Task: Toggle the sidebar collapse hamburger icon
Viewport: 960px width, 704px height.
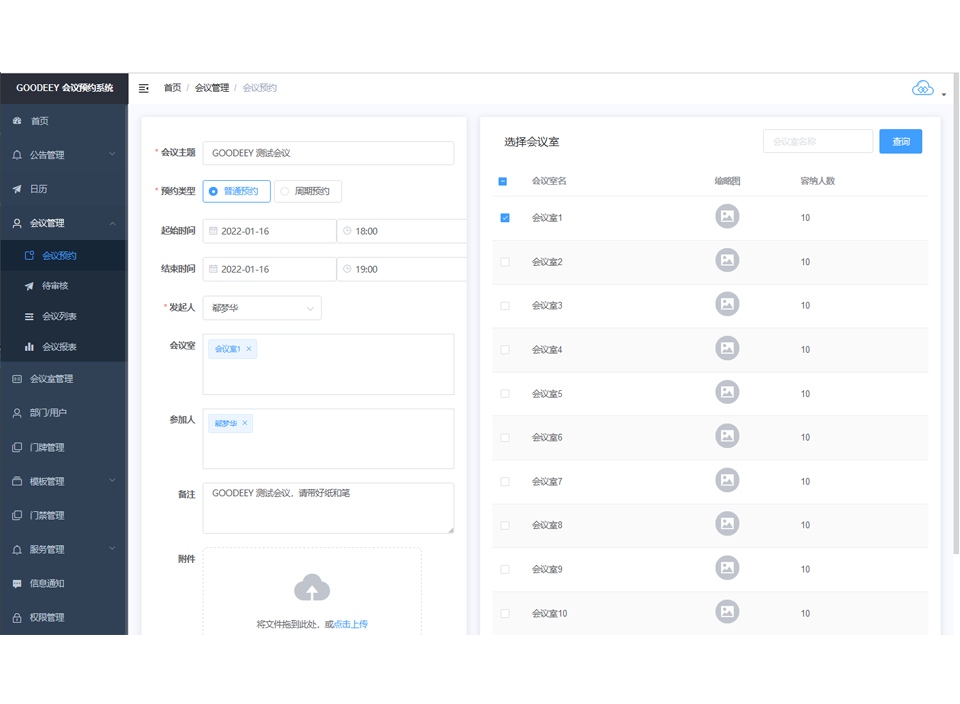Action: (x=144, y=88)
